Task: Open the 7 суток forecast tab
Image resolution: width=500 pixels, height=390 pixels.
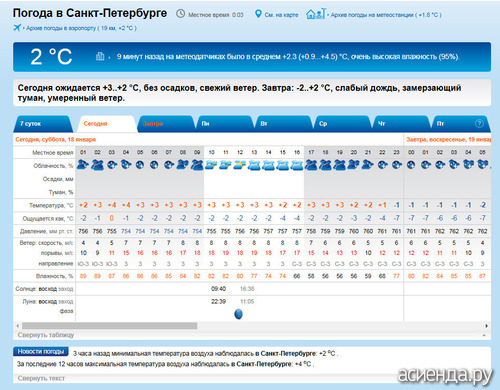Action: (x=42, y=124)
